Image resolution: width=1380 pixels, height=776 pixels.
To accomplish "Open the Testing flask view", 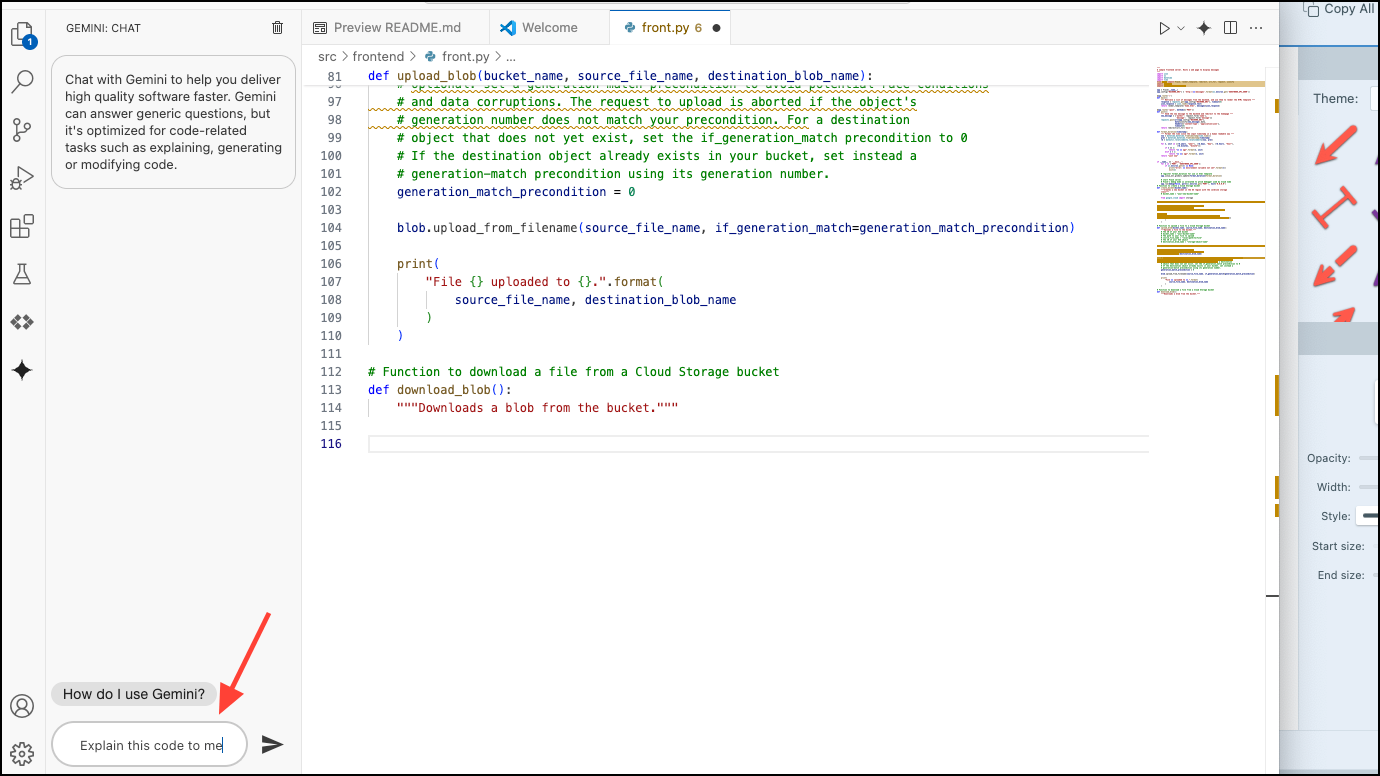I will [x=22, y=274].
